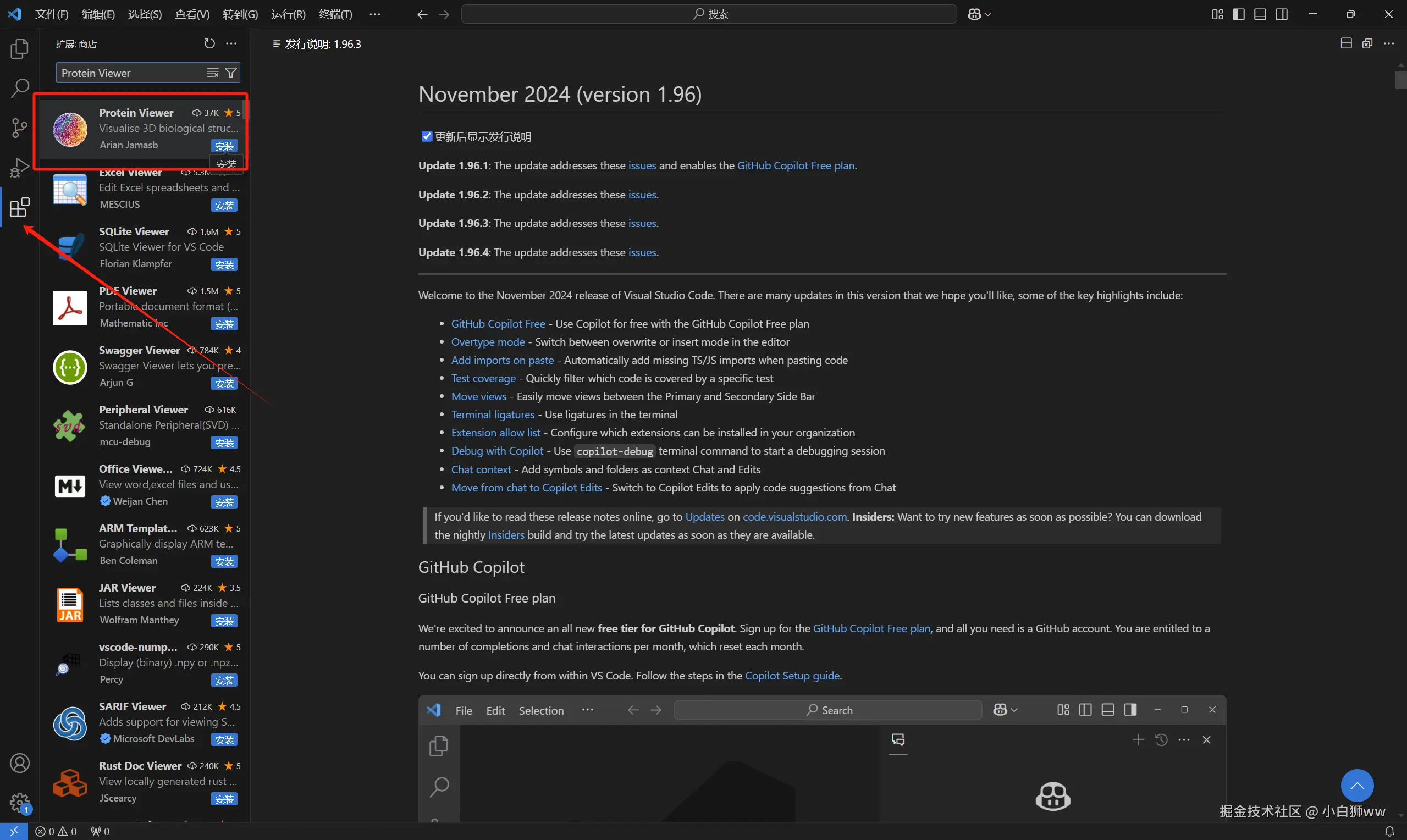Open Accounts menu in activity bar
The image size is (1407, 840).
click(19, 763)
